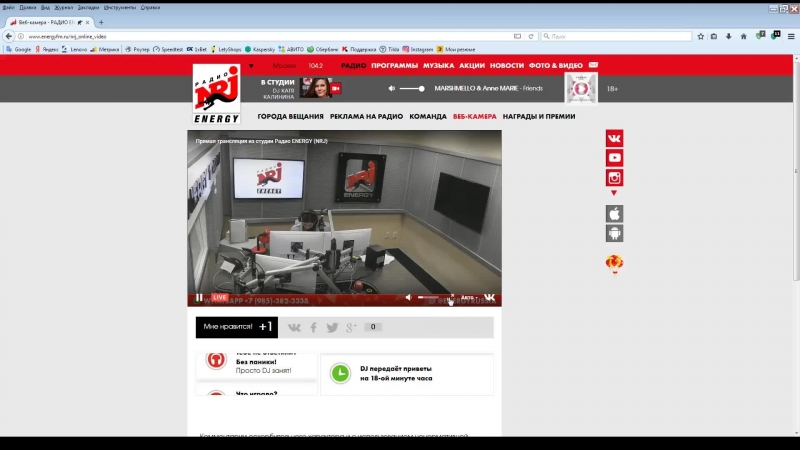Viewport: 800px width, 450px height.
Task: Open the Instagram icon in sidebar
Action: coord(614,178)
